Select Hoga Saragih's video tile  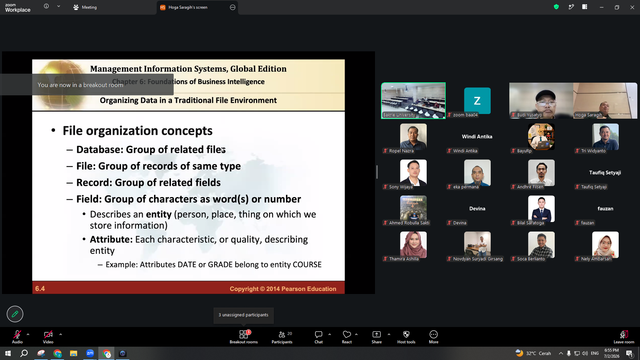tap(605, 101)
